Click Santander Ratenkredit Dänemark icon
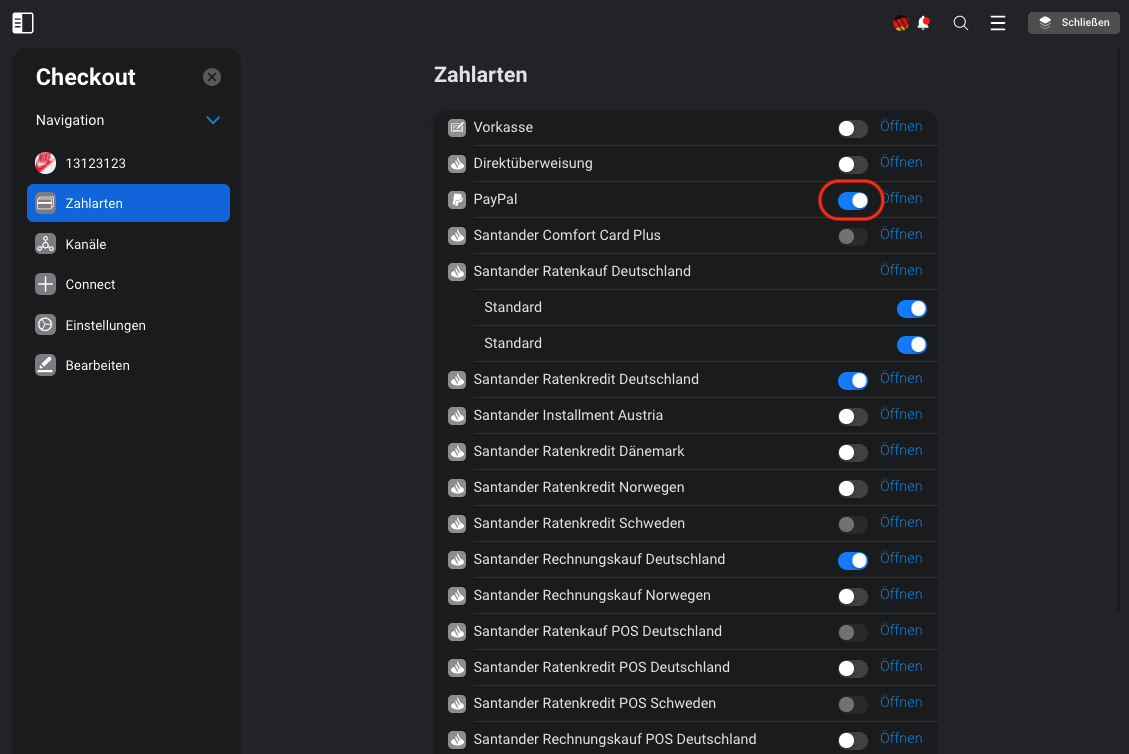The width and height of the screenshot is (1129, 754). pyautogui.click(x=457, y=452)
